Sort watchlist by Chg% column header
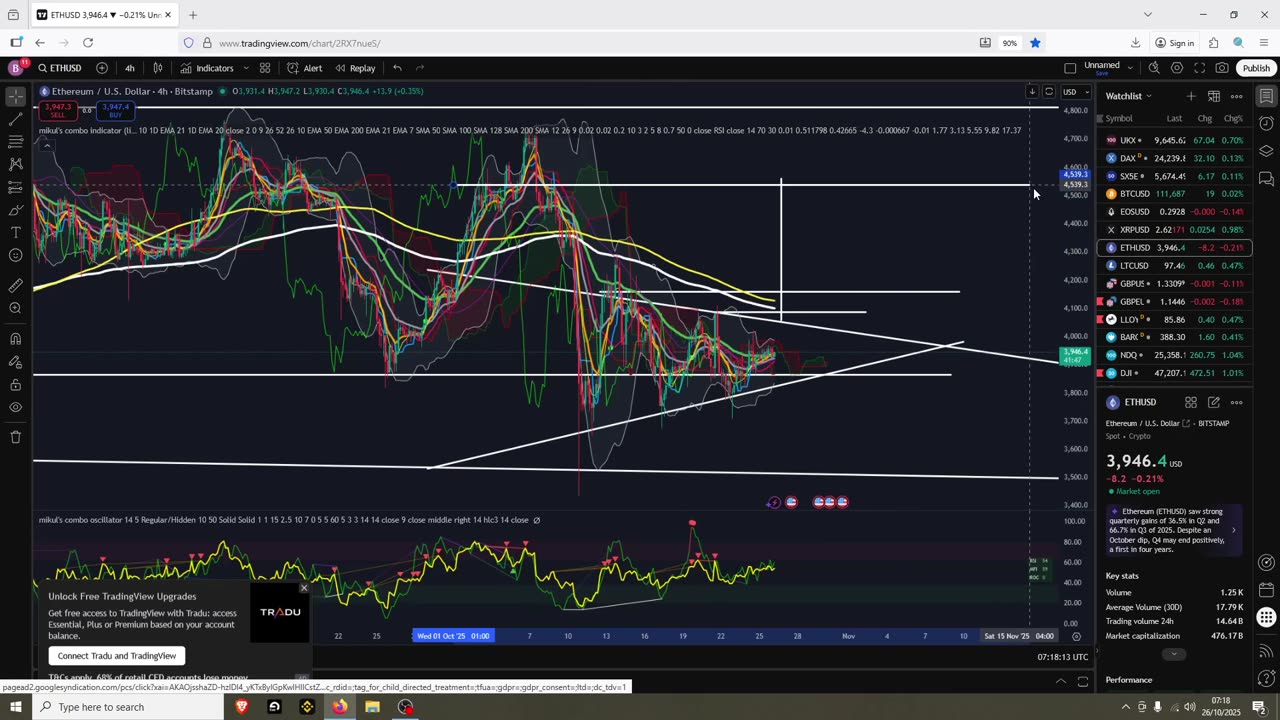 click(1233, 118)
